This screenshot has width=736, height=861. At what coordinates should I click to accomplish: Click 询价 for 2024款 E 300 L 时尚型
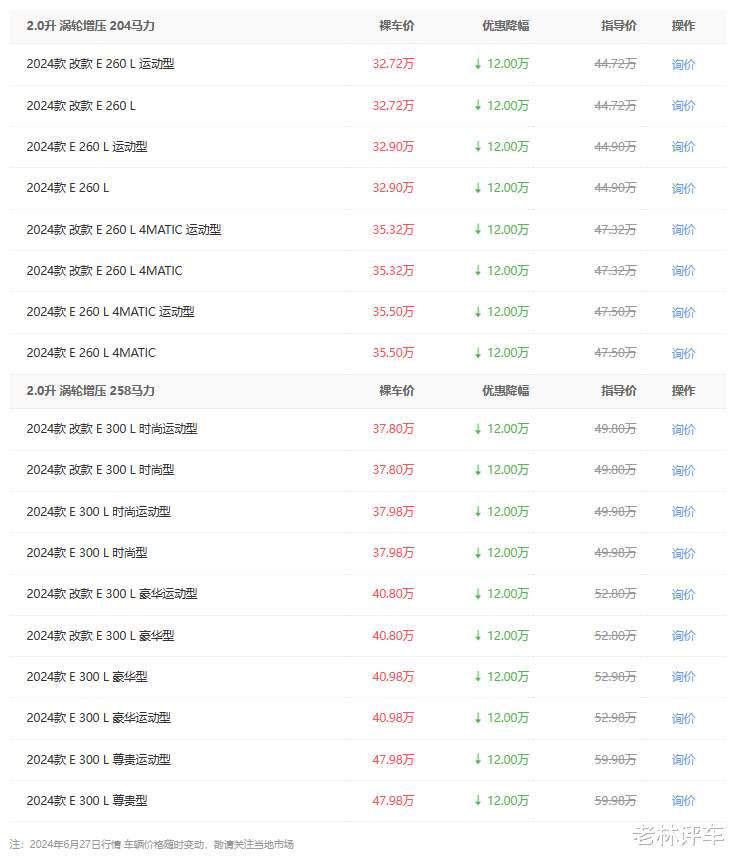click(683, 553)
